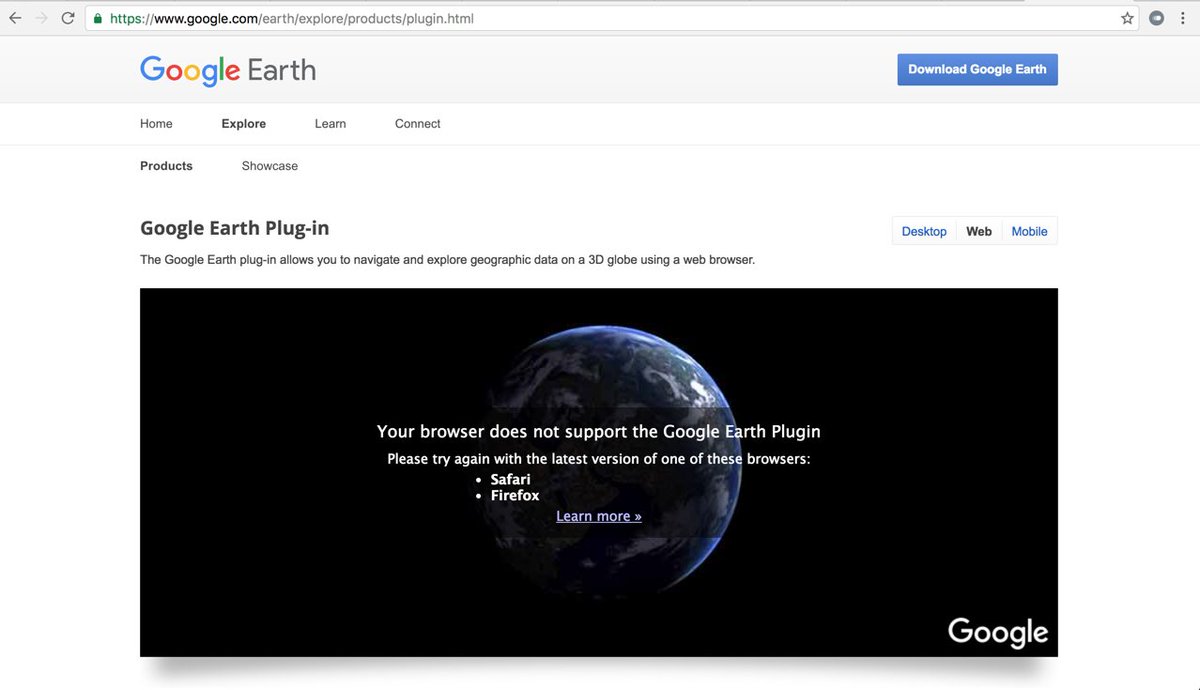Click the plugin description paragraph text
Viewport: 1200px width, 690px height.
click(447, 260)
